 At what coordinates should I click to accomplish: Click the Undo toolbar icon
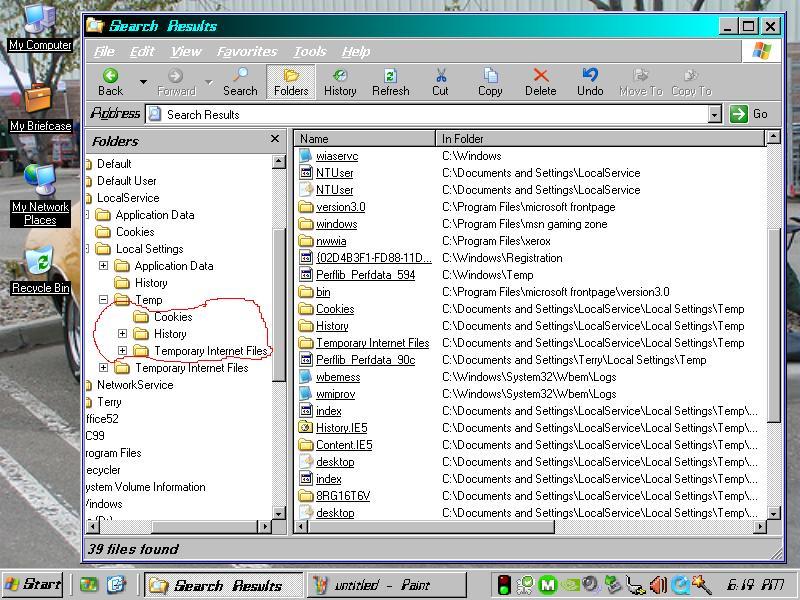coord(590,76)
